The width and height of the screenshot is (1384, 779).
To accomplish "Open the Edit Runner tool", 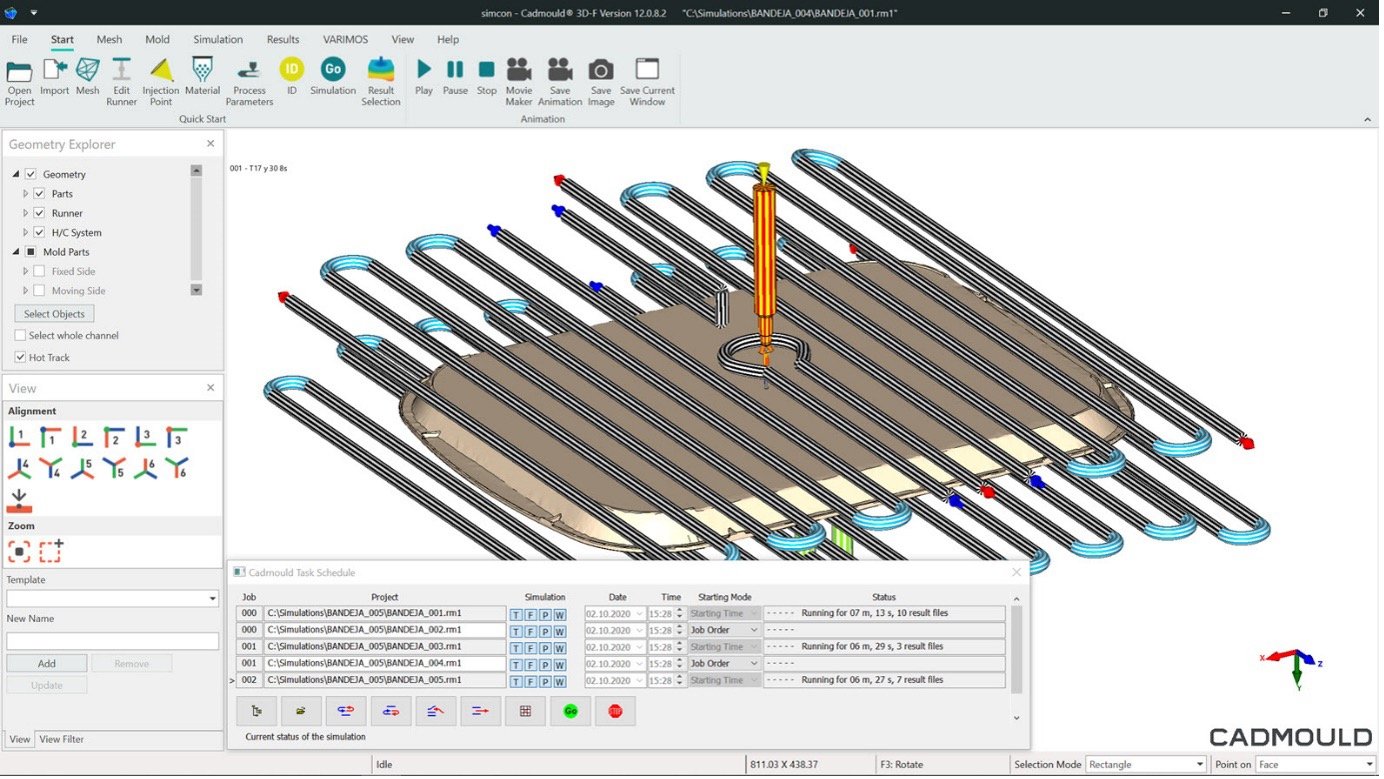I will click(121, 82).
